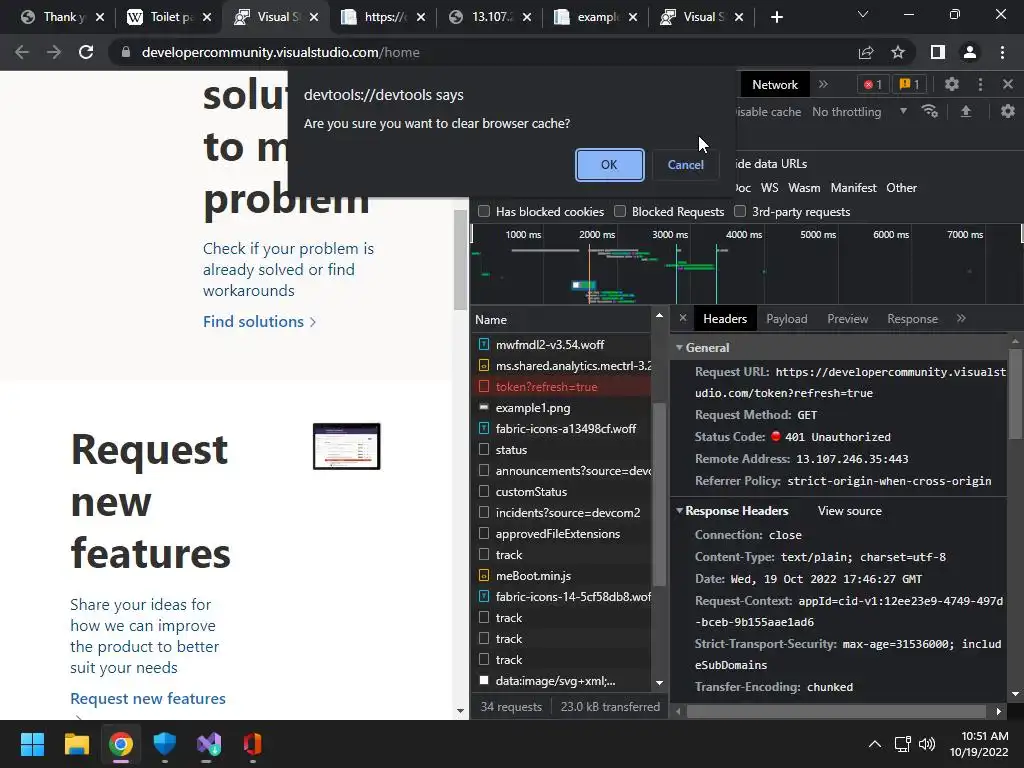Switch to the Headers tab
Screen dimensions: 1024x768
725,319
